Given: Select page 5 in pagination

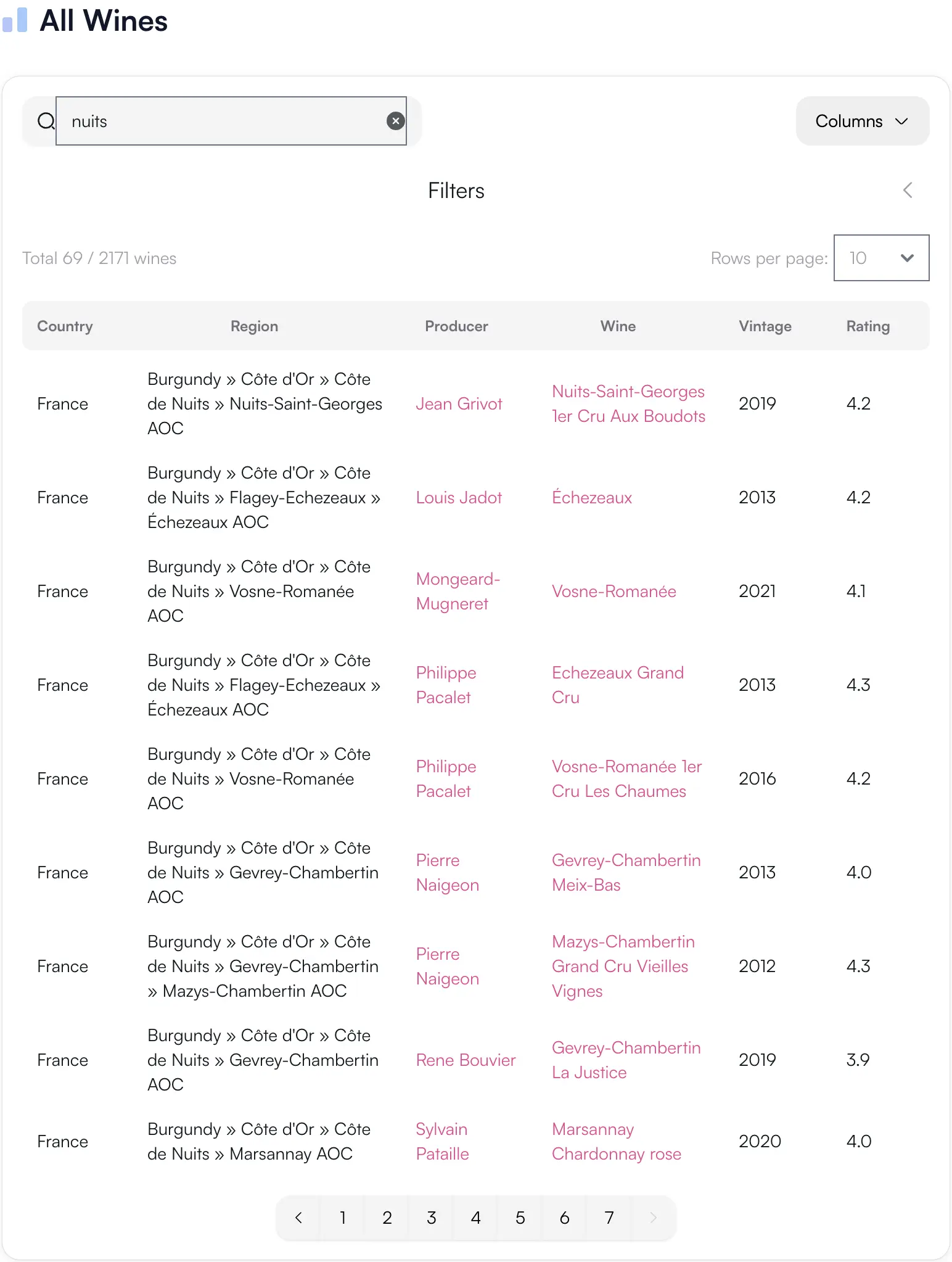Looking at the screenshot, I should [520, 1218].
